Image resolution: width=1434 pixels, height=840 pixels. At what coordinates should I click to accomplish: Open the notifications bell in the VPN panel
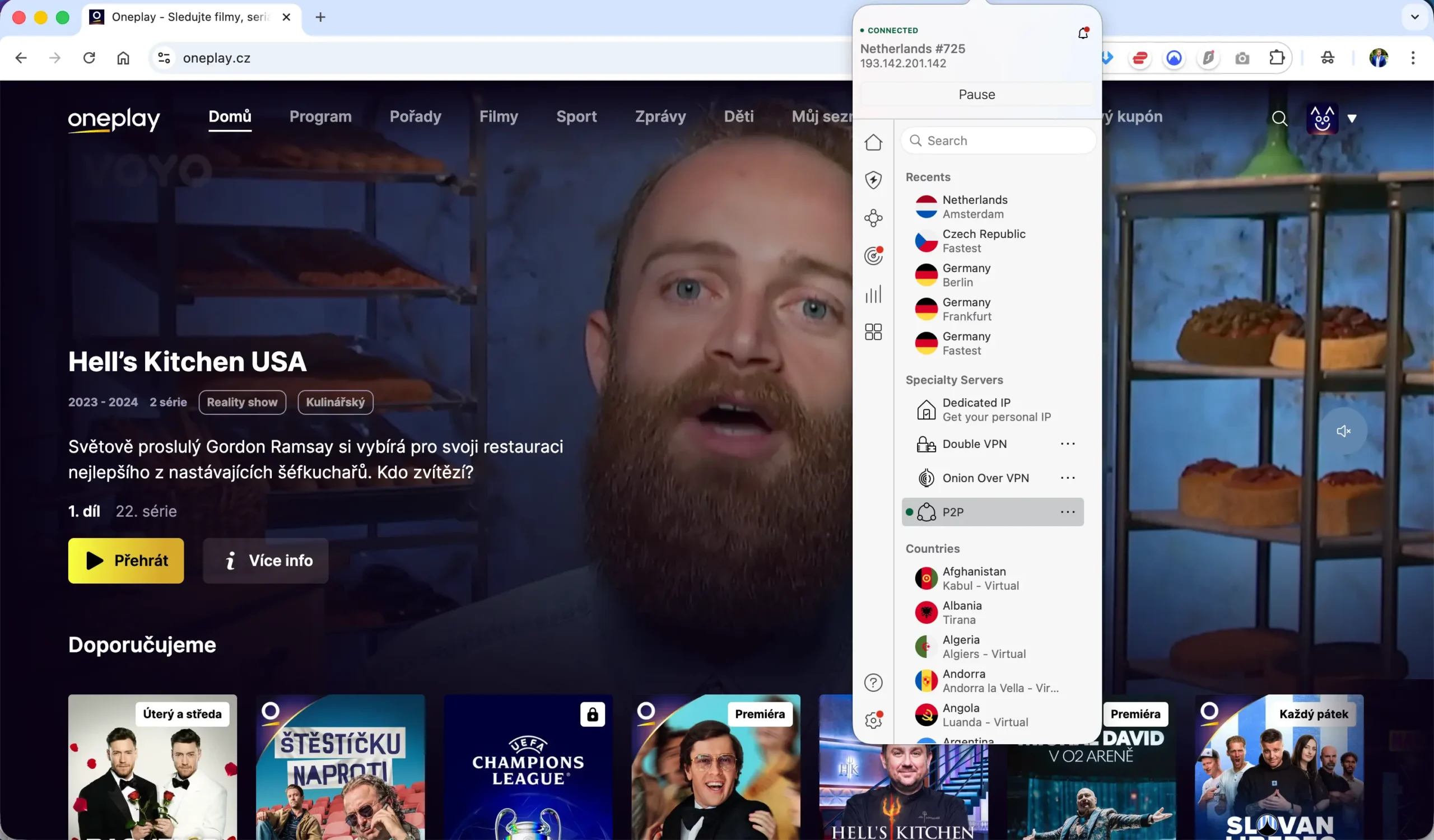1083,32
